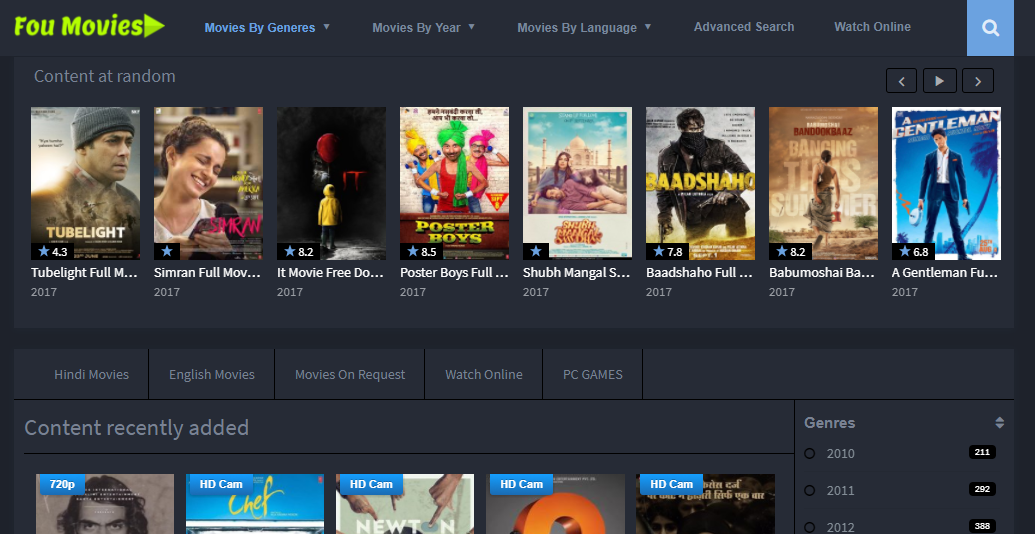1035x534 pixels.
Task: Open Babumoshai title link
Action: pyautogui.click(x=822, y=272)
